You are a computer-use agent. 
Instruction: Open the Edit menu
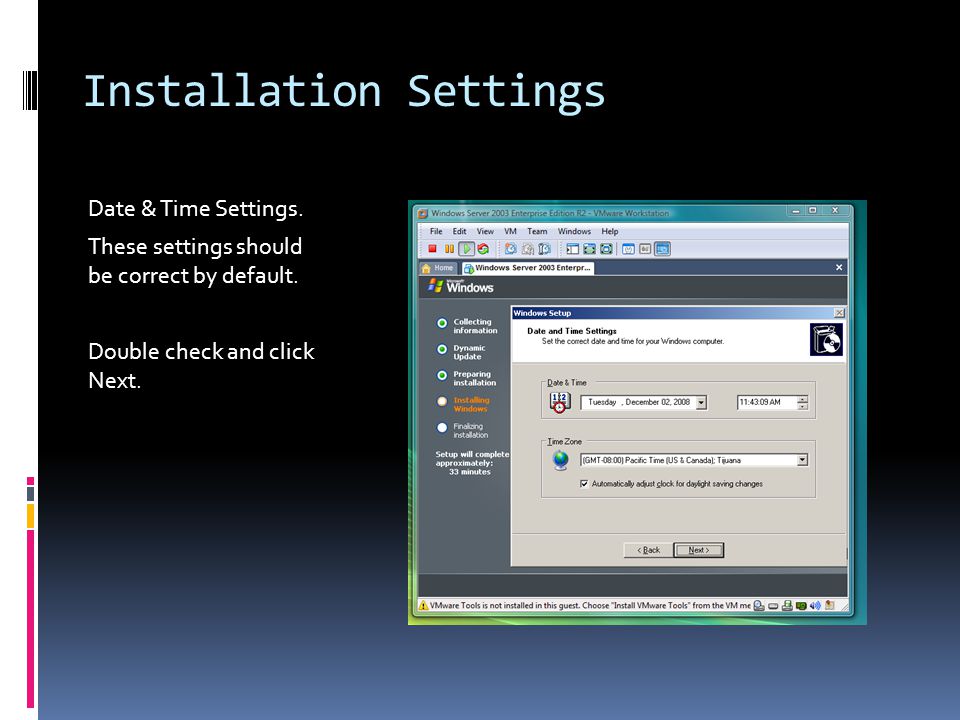459,231
